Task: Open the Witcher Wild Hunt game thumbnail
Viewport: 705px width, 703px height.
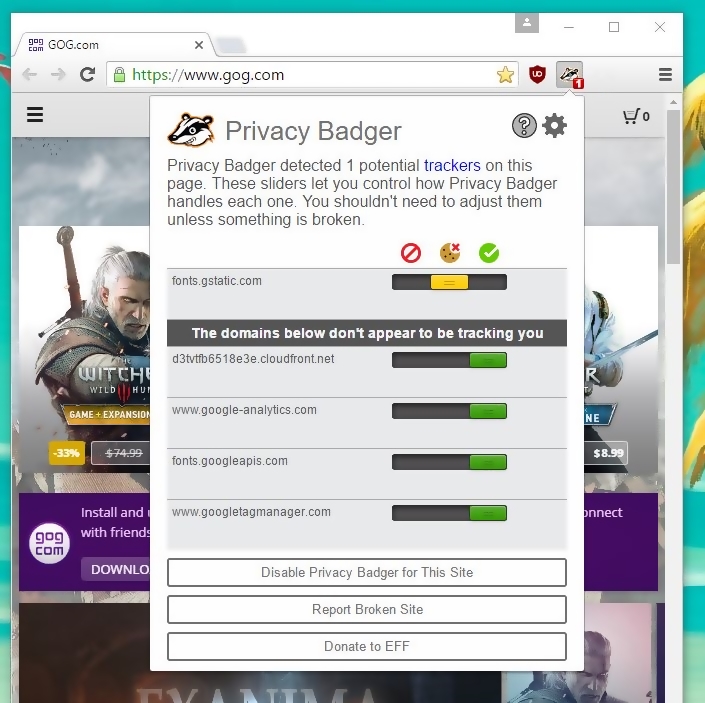Action: [x=84, y=349]
